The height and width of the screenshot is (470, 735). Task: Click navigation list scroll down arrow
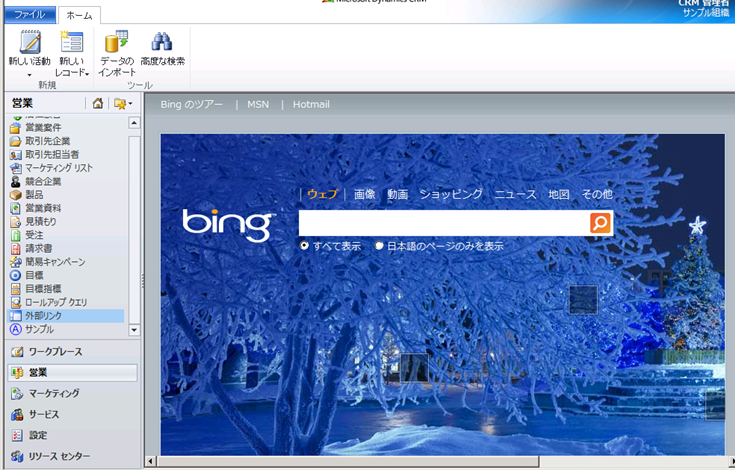click(x=134, y=330)
